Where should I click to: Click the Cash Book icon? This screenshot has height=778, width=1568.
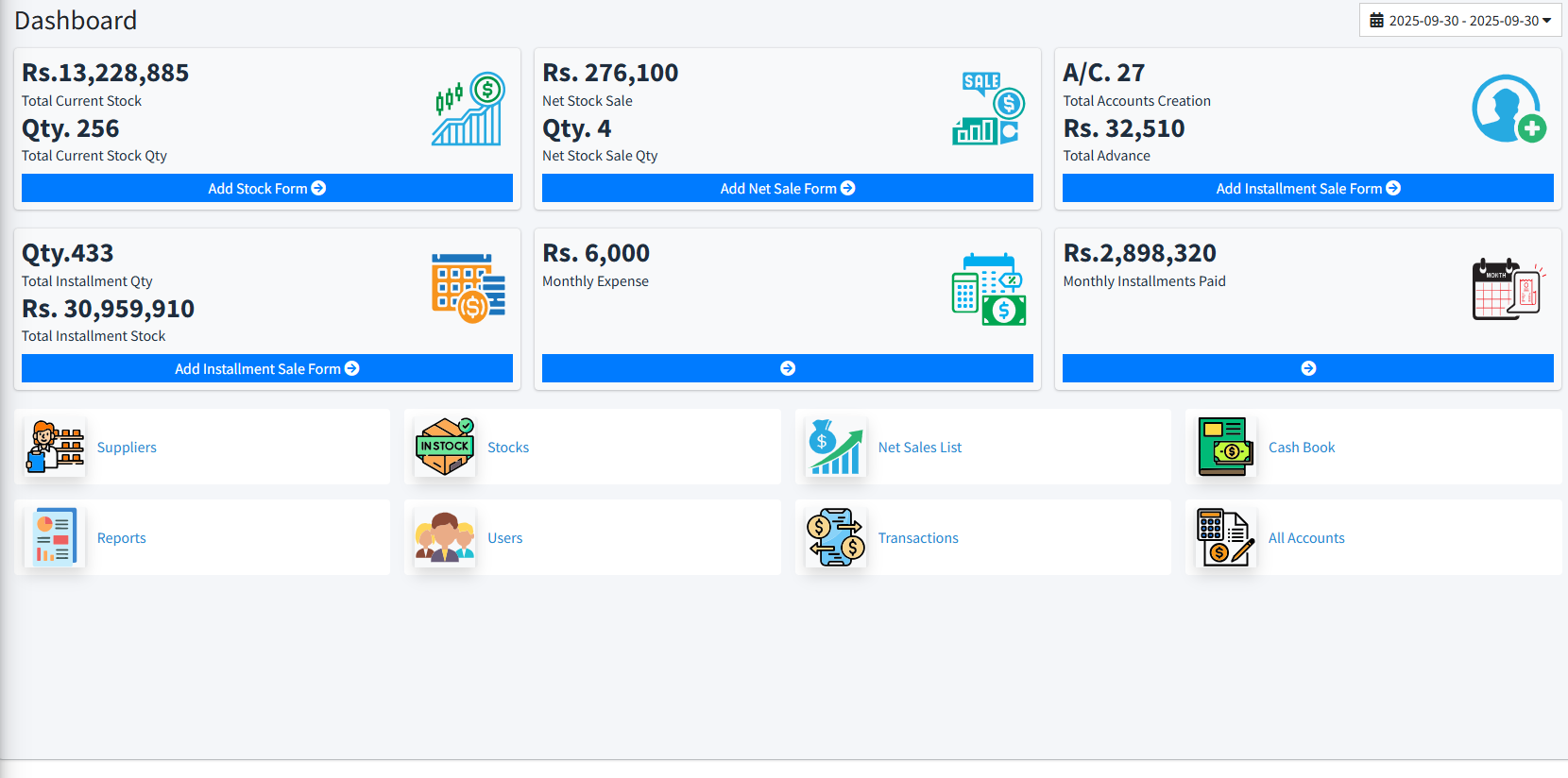pos(1225,447)
